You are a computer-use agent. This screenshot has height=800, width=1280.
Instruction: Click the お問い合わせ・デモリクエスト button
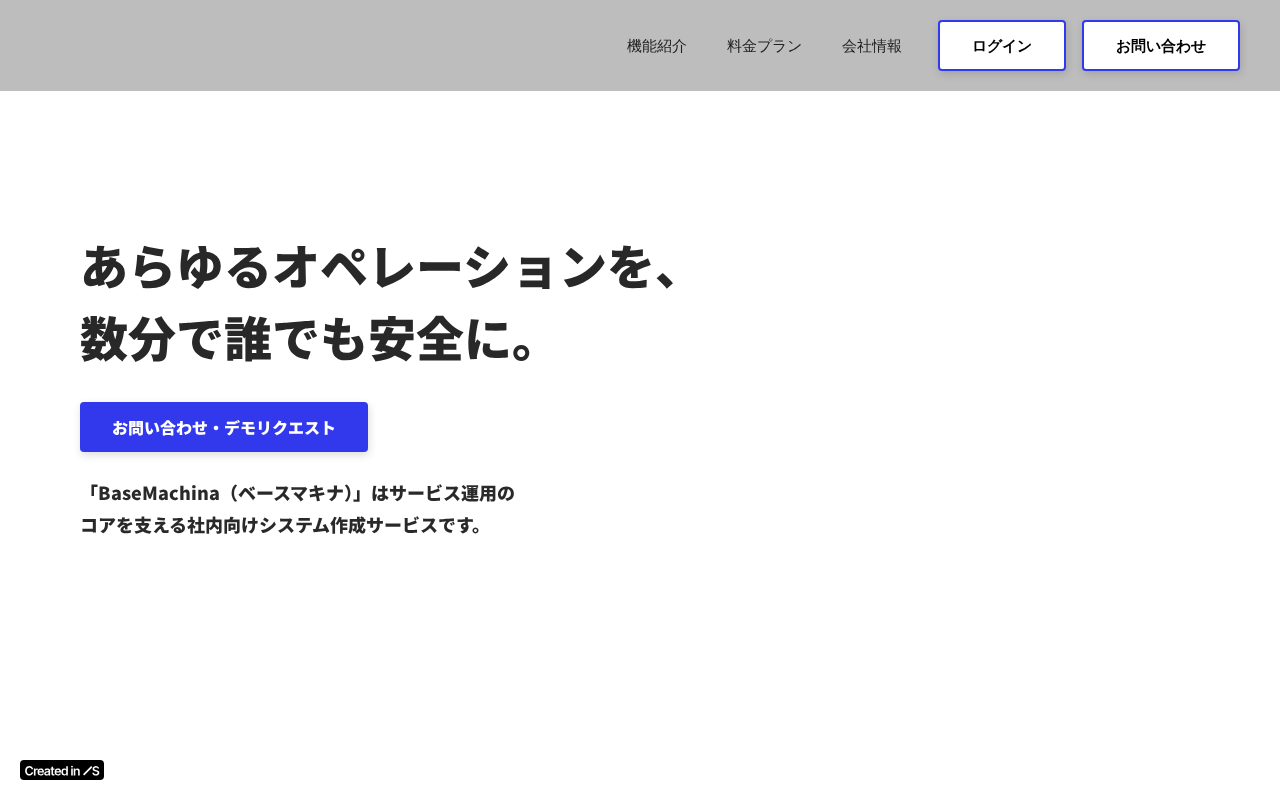224,427
